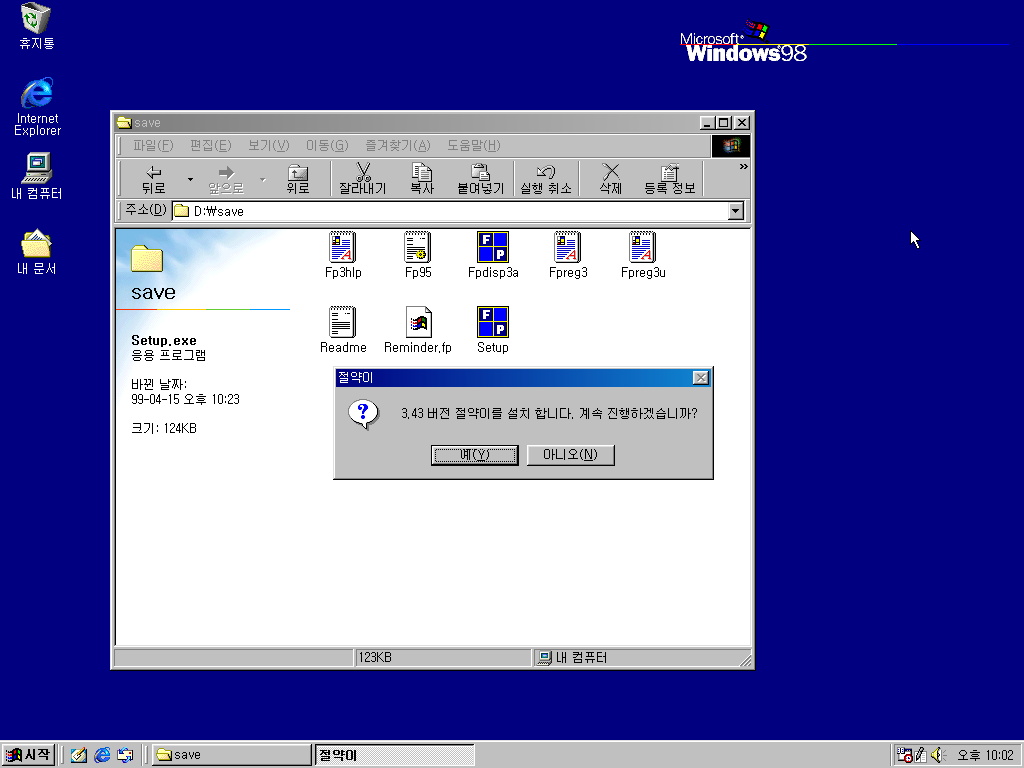Click the Delete (삭제) toolbar icon

pos(611,179)
